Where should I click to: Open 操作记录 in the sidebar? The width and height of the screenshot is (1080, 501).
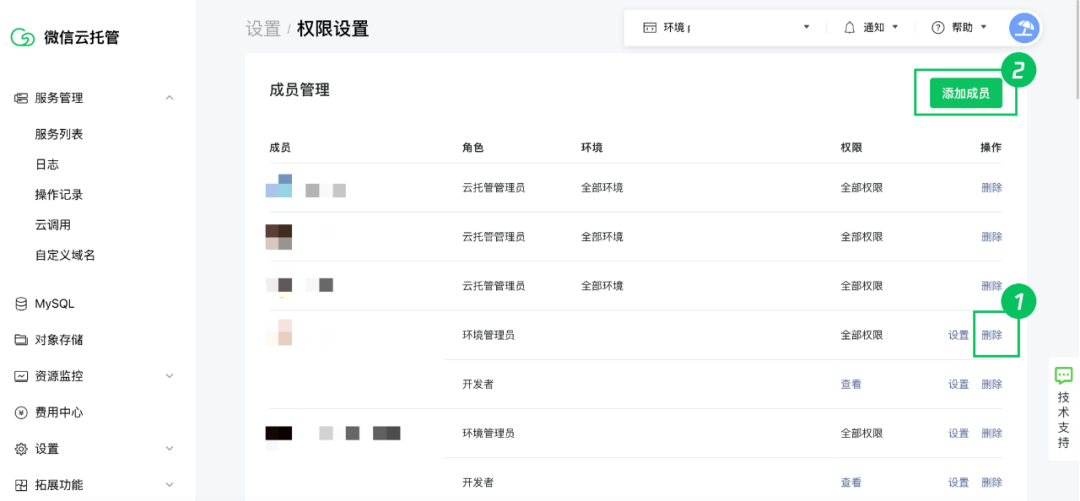tap(59, 195)
